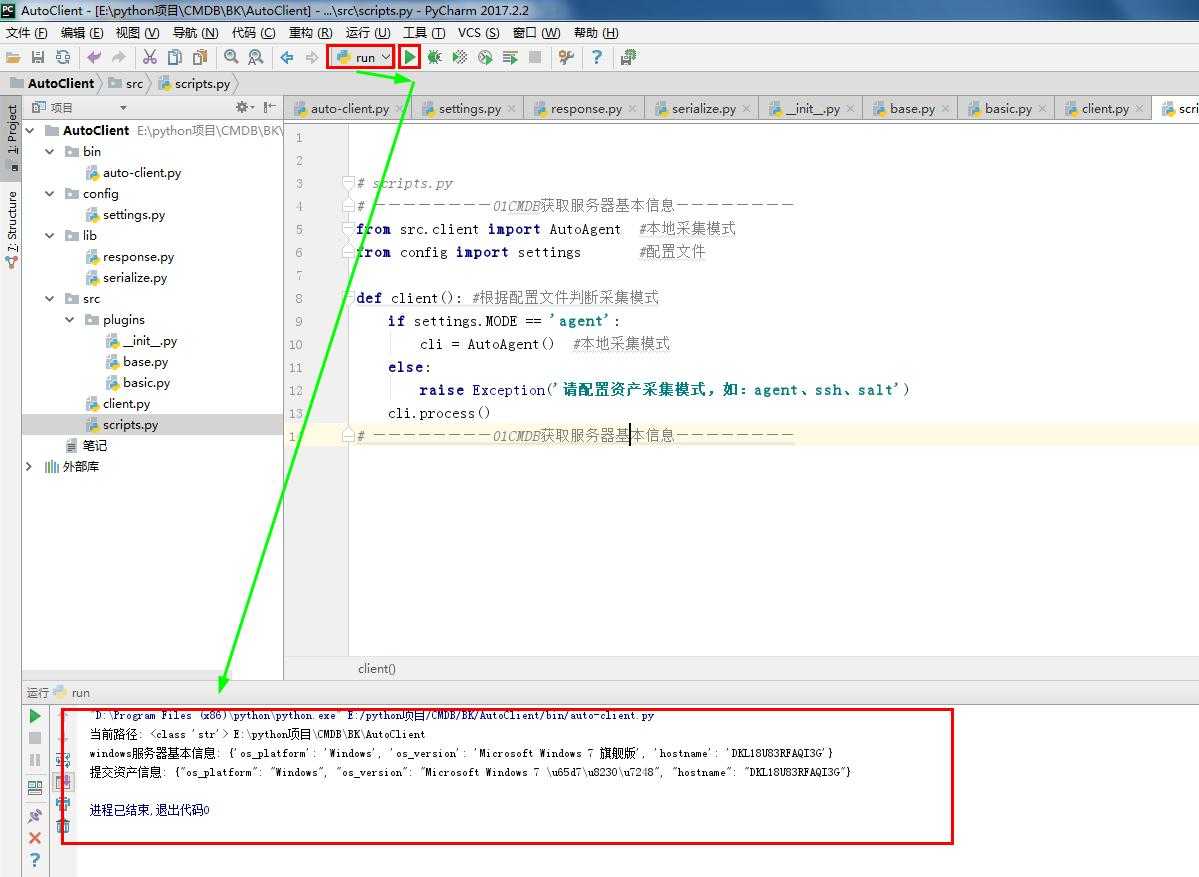1199x877 pixels.
Task: Collapse the plugins folder
Action: 70,320
